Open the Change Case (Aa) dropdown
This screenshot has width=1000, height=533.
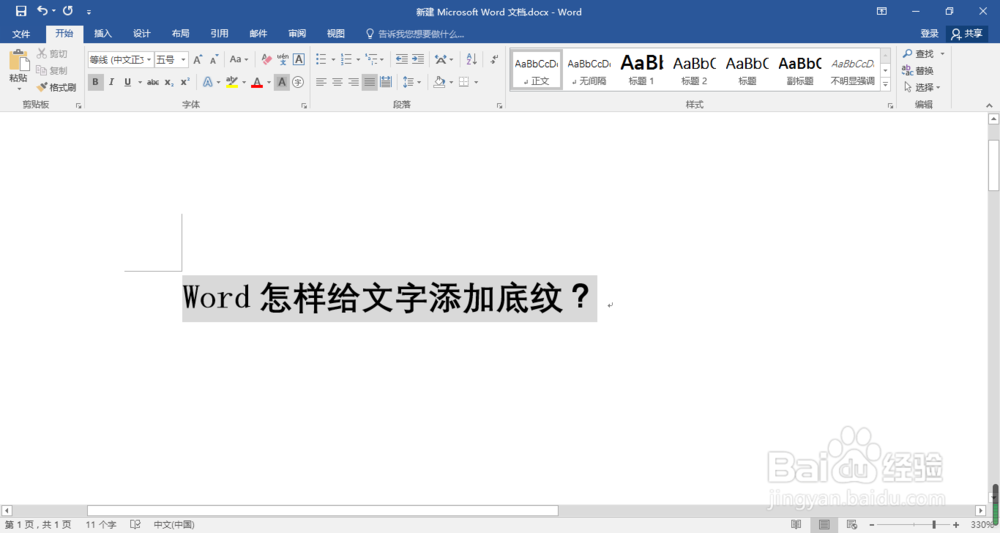click(x=239, y=59)
